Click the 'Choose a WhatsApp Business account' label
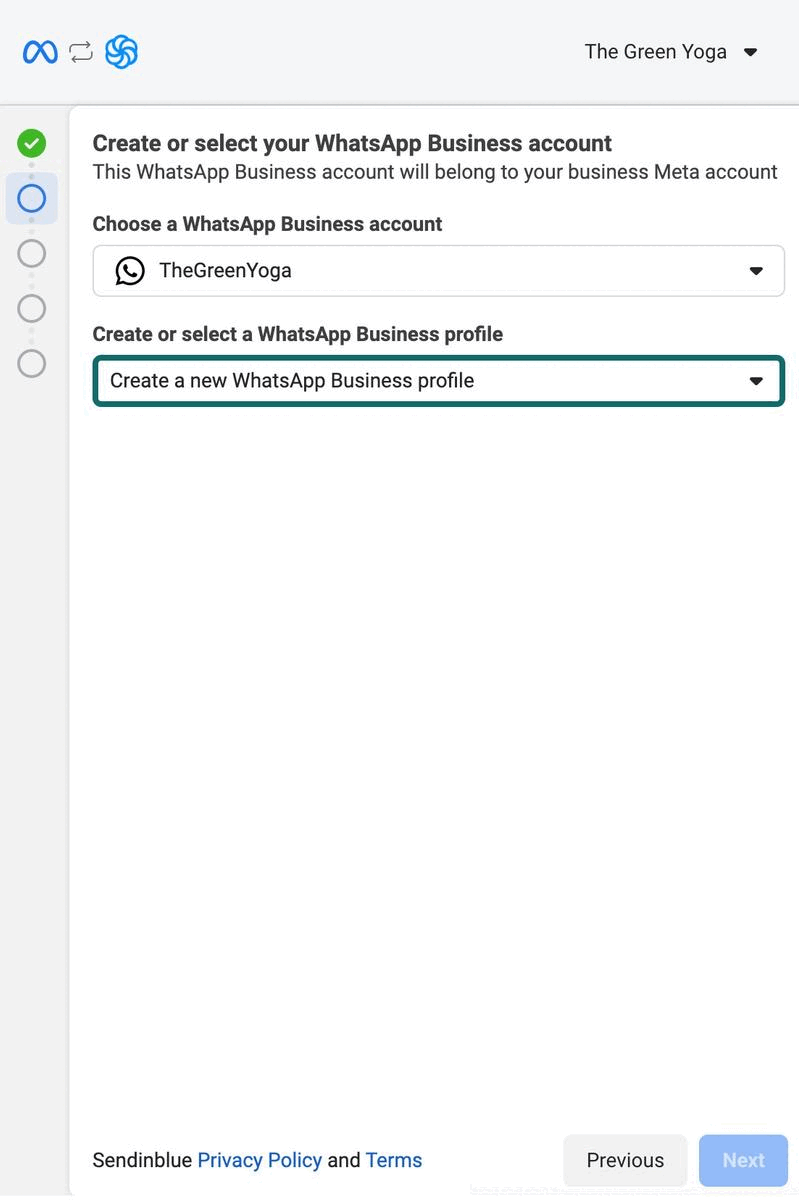 click(x=267, y=224)
